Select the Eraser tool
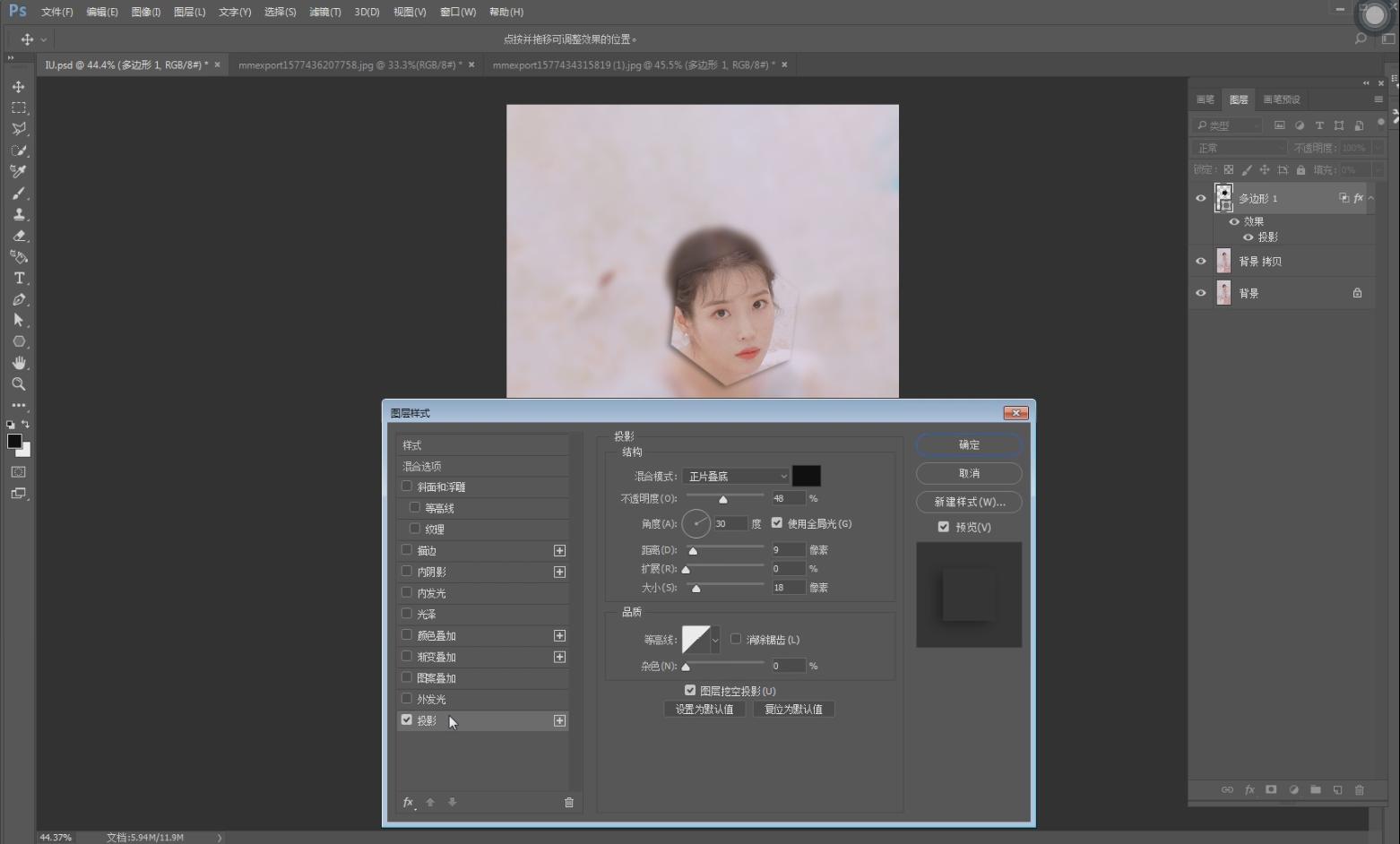Image resolution: width=1400 pixels, height=844 pixels. [18, 236]
